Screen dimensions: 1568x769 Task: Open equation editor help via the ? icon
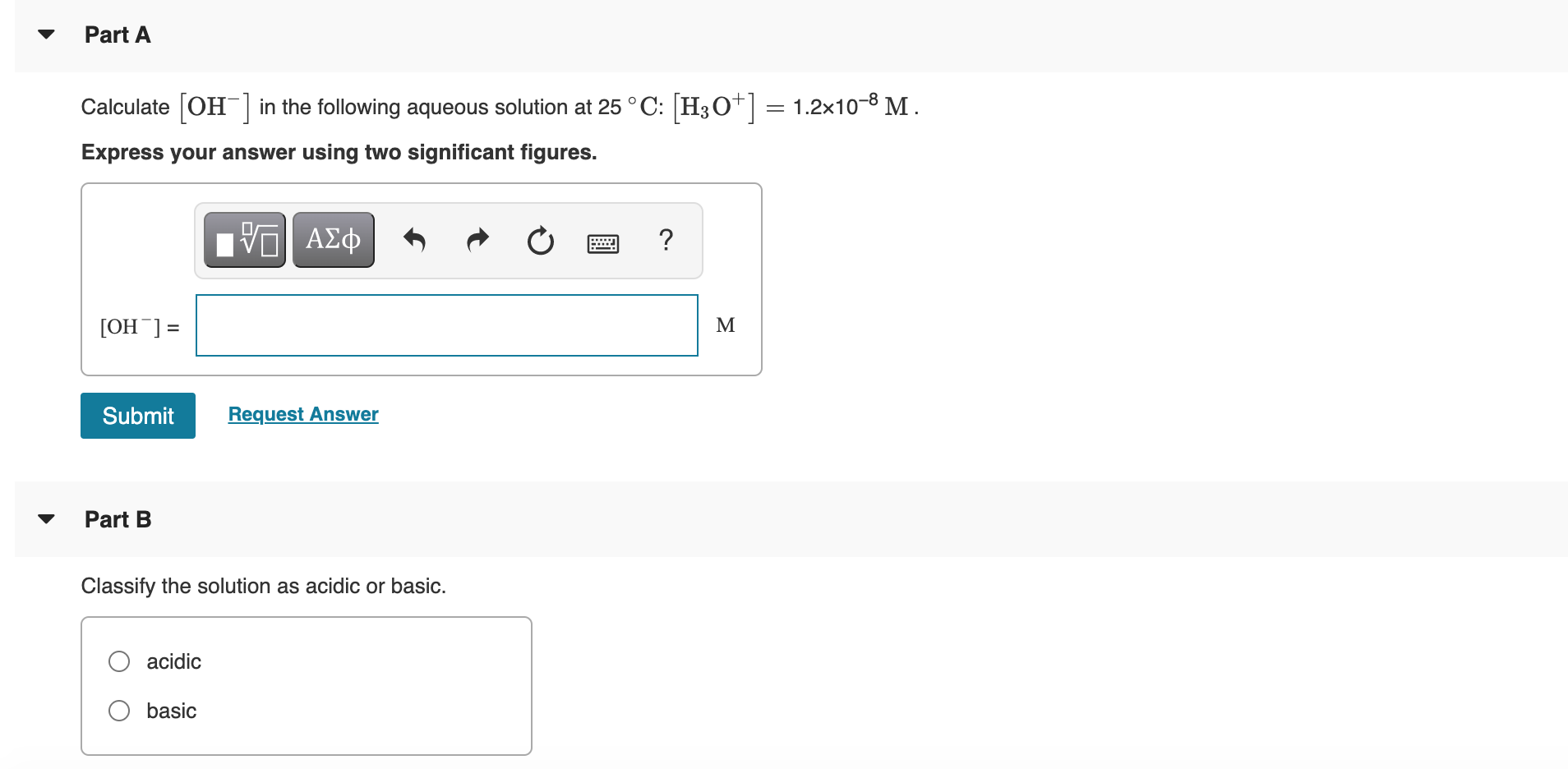[x=666, y=241]
